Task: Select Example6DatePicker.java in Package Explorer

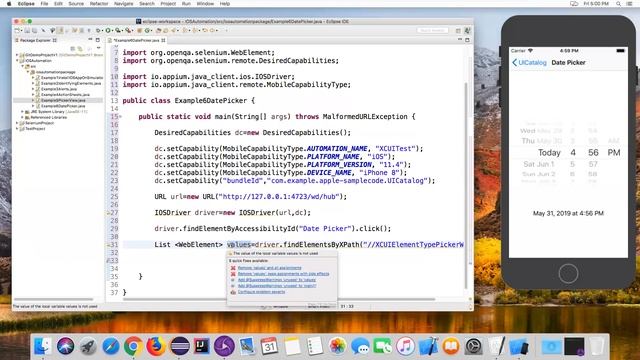Action: coord(63,106)
